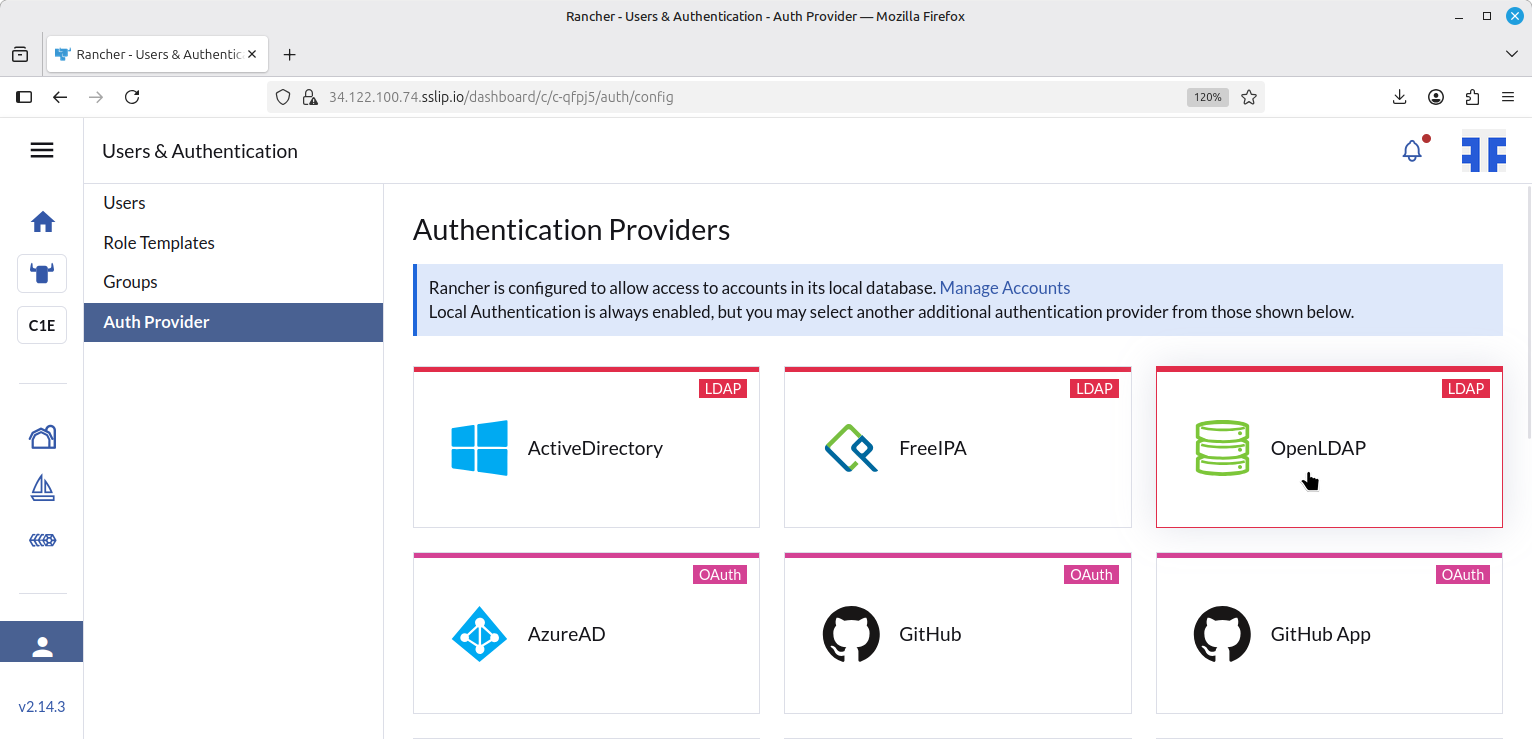Image resolution: width=1532 pixels, height=739 pixels.
Task: Open the Continuous Delivery sailboat icon
Action: pyautogui.click(x=42, y=488)
